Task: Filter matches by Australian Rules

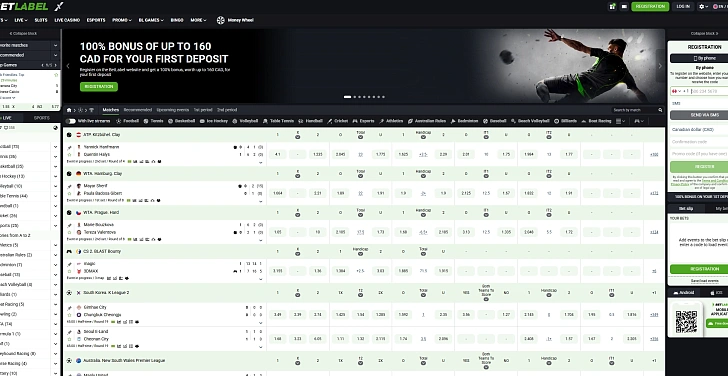Action: click(427, 121)
